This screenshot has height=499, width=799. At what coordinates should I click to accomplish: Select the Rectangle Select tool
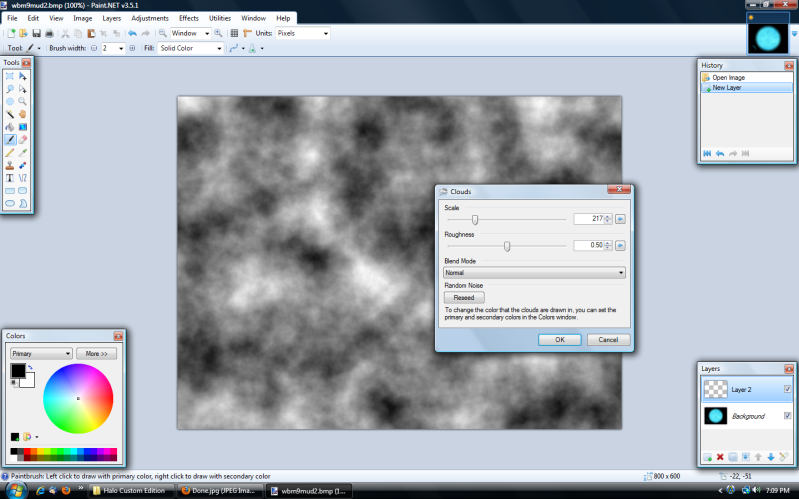coord(10,76)
